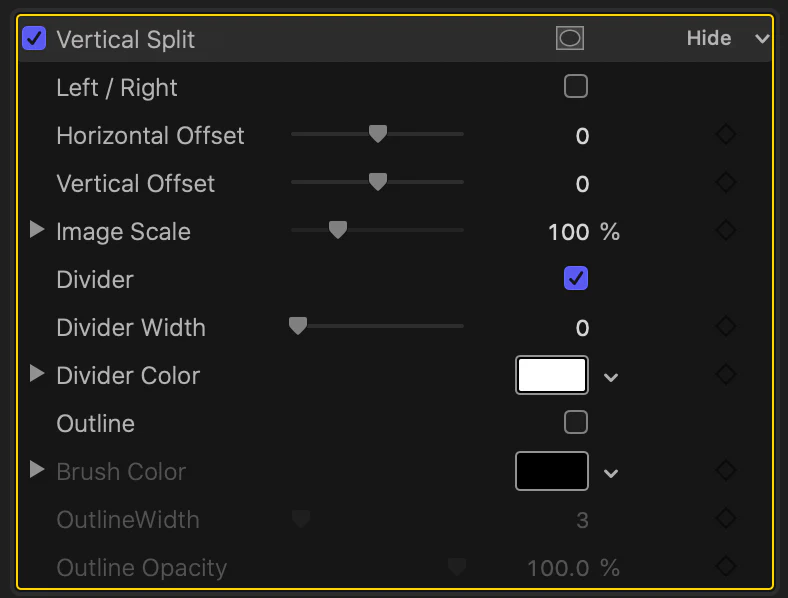Enable the Left / Right checkbox
This screenshot has height=598, width=788.
[x=576, y=86]
